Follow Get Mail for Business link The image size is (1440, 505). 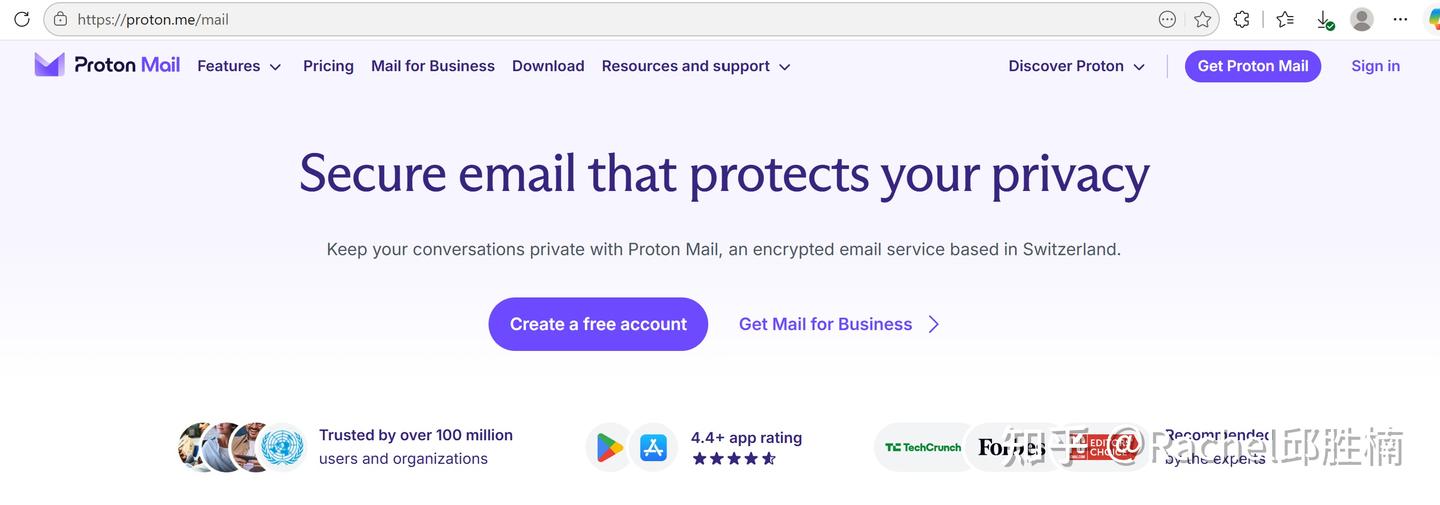[x=840, y=324]
